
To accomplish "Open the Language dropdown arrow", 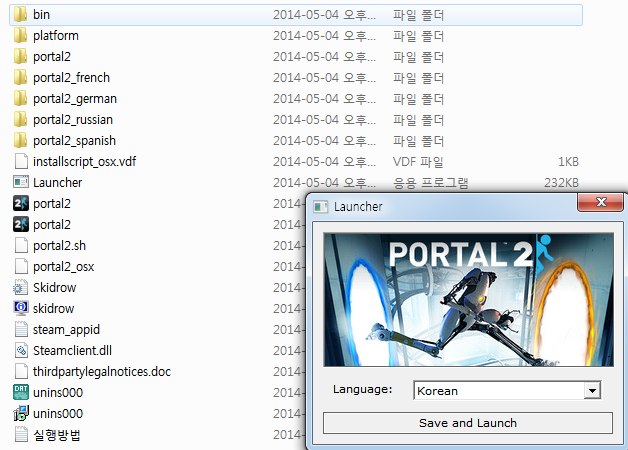I will point(592,391).
